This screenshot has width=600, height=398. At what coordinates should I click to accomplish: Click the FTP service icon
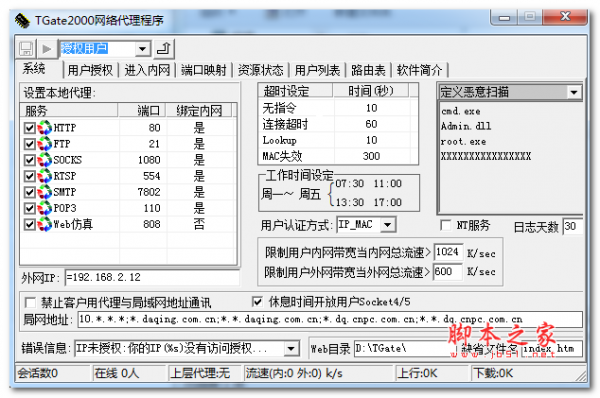[44, 144]
